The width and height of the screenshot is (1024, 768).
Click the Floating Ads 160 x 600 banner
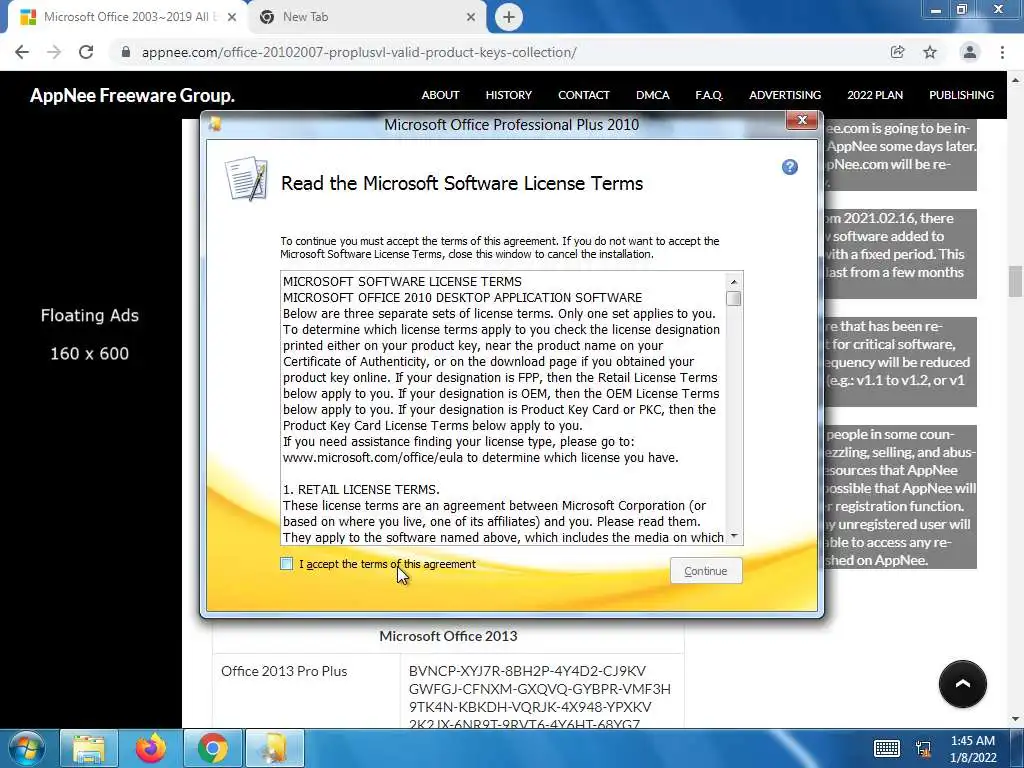point(89,334)
